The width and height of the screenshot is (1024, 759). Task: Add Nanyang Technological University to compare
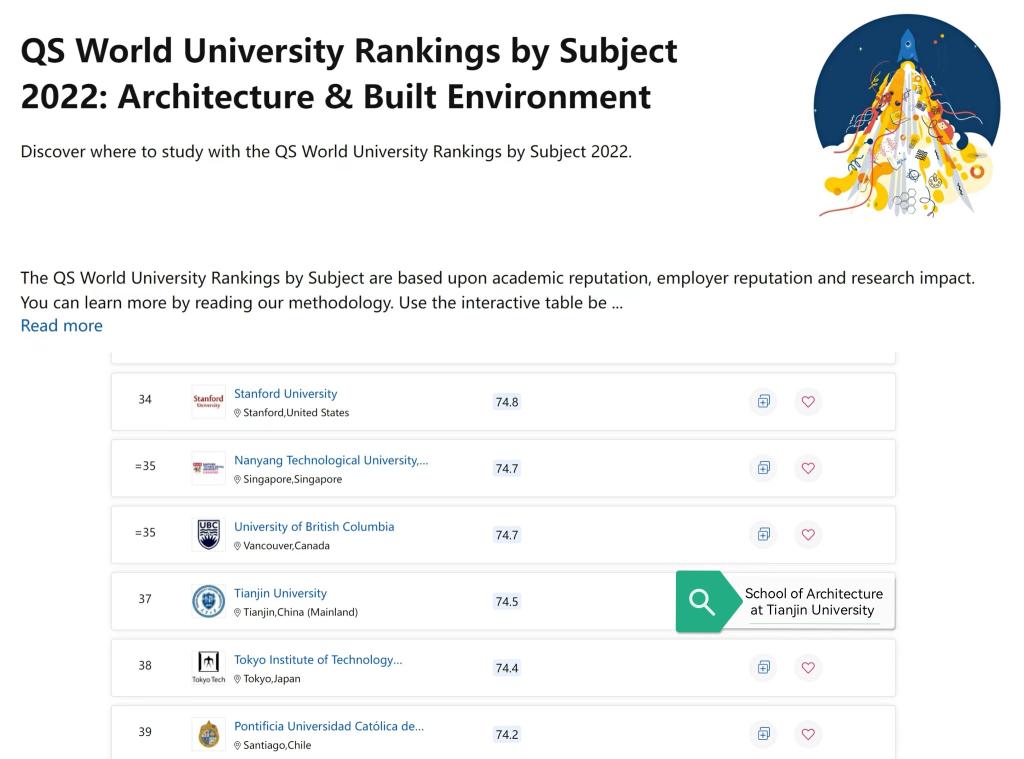pos(763,468)
